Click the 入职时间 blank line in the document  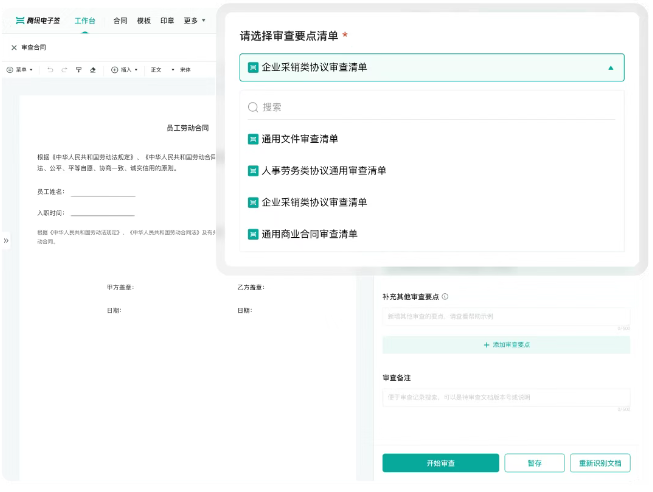click(103, 213)
